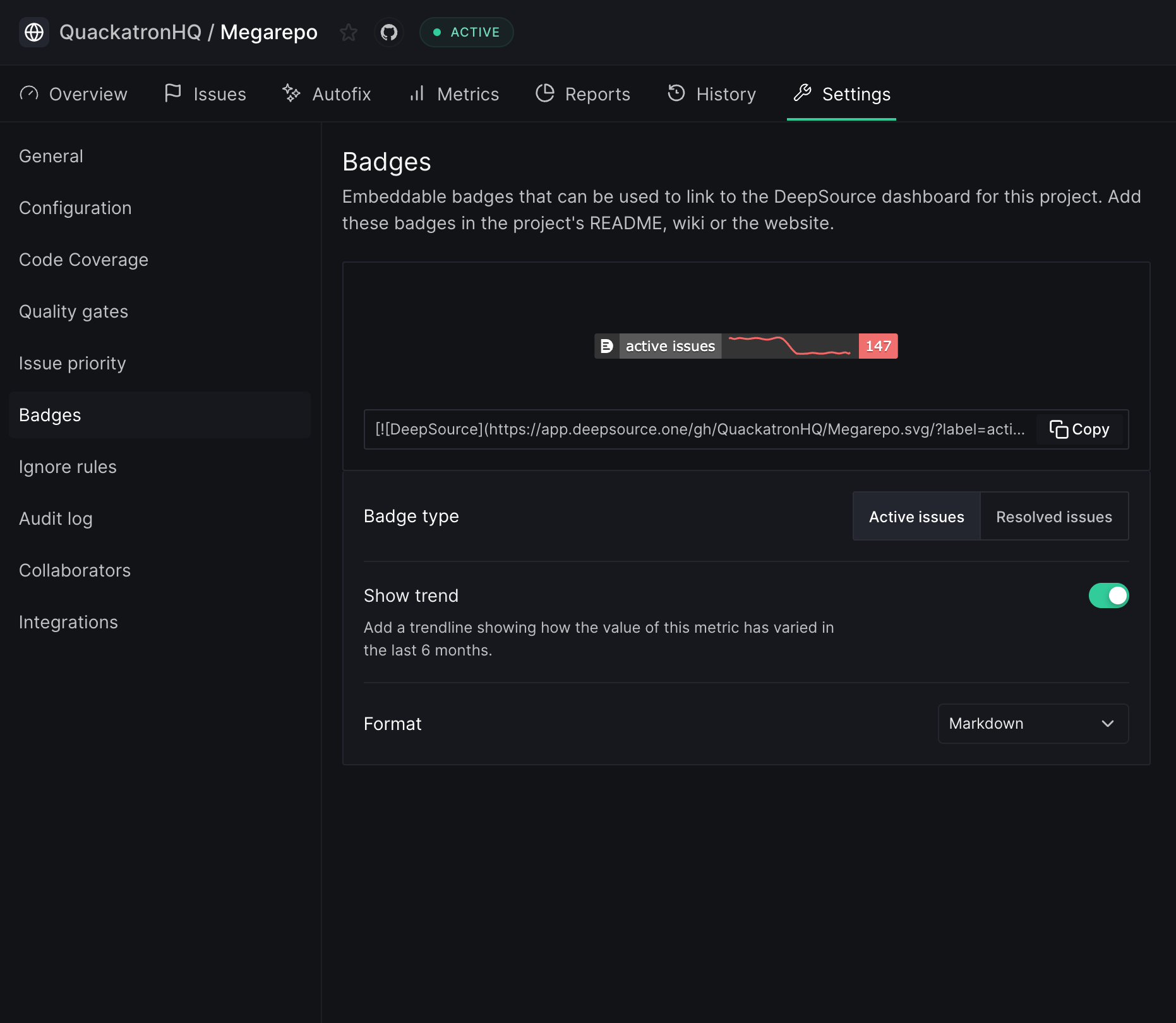The image size is (1176, 1023).
Task: Copy the badge markdown snippet
Action: [x=1080, y=429]
